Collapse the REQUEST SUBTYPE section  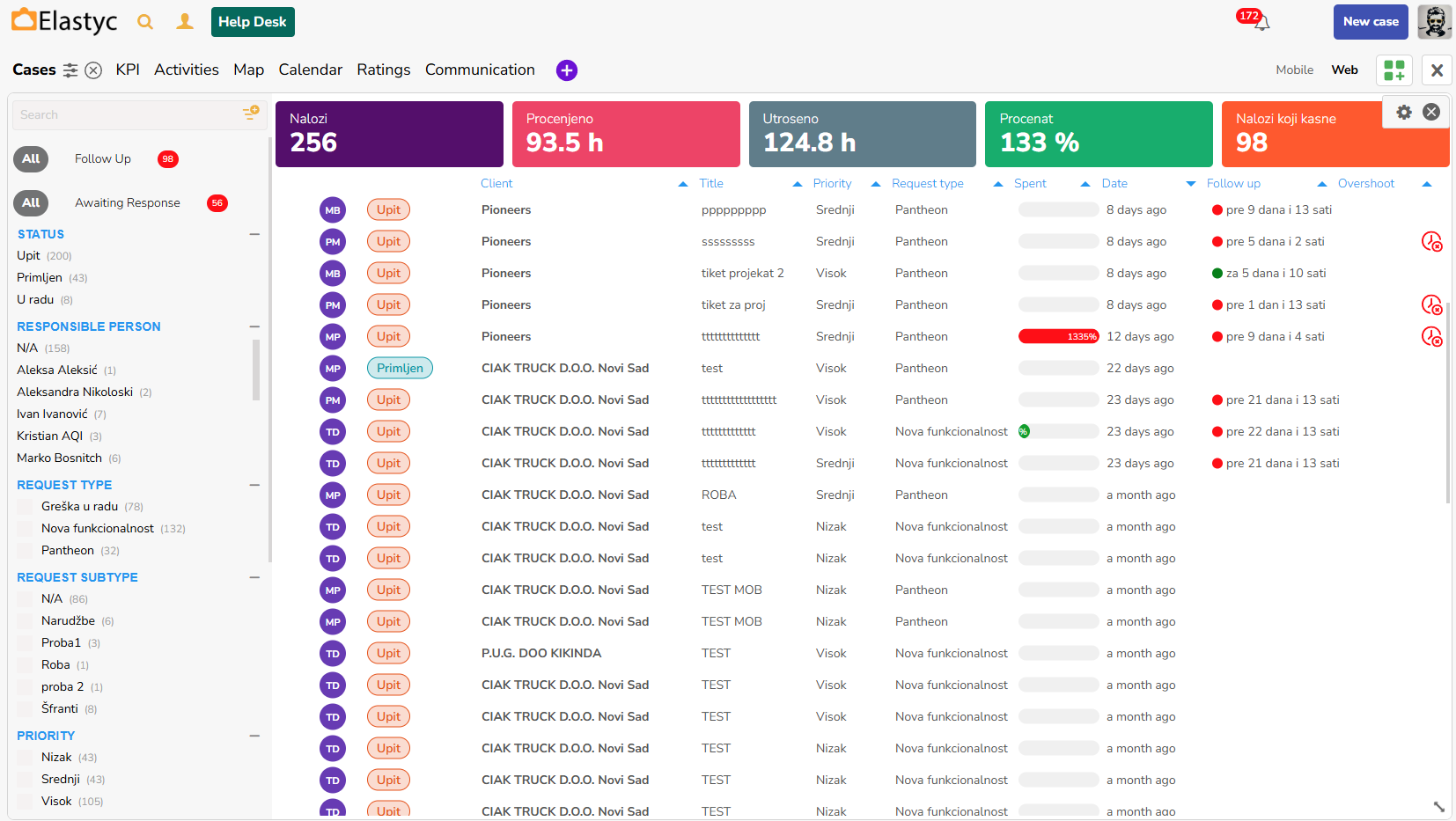point(254,577)
